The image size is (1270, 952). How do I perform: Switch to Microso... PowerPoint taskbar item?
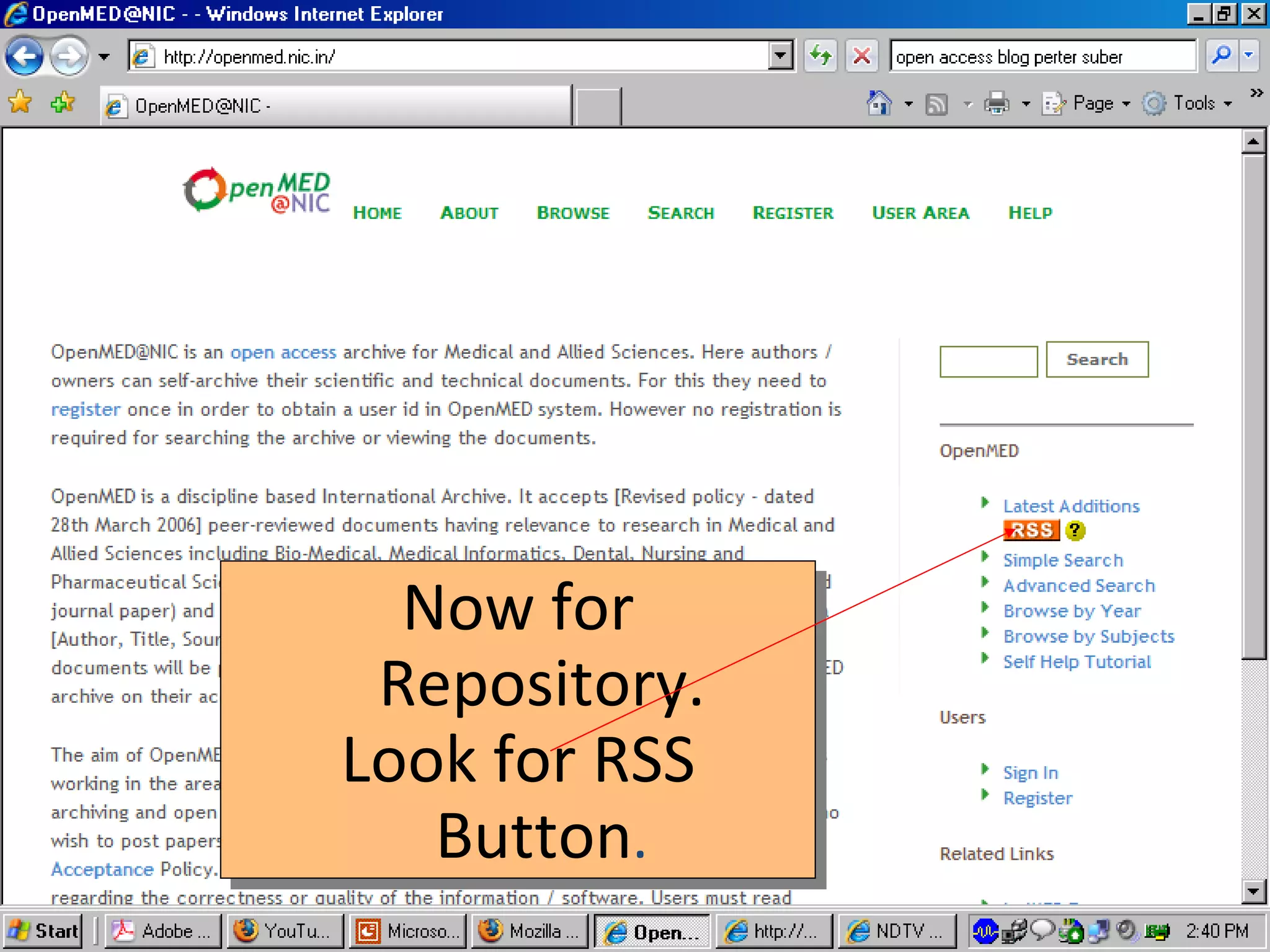(407, 931)
